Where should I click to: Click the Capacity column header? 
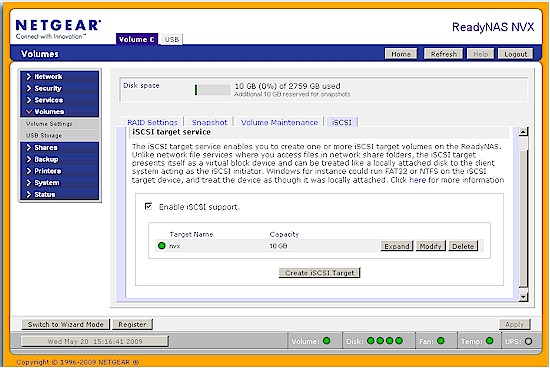pos(284,234)
